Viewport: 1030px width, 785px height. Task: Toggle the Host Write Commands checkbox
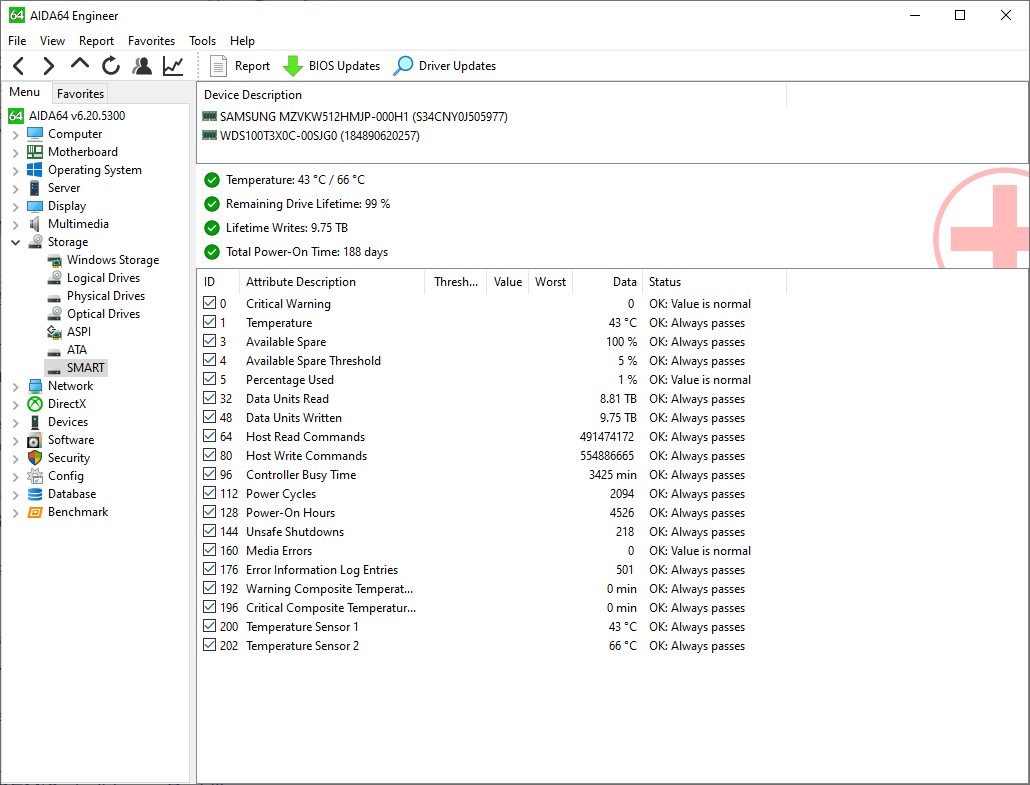click(x=210, y=455)
